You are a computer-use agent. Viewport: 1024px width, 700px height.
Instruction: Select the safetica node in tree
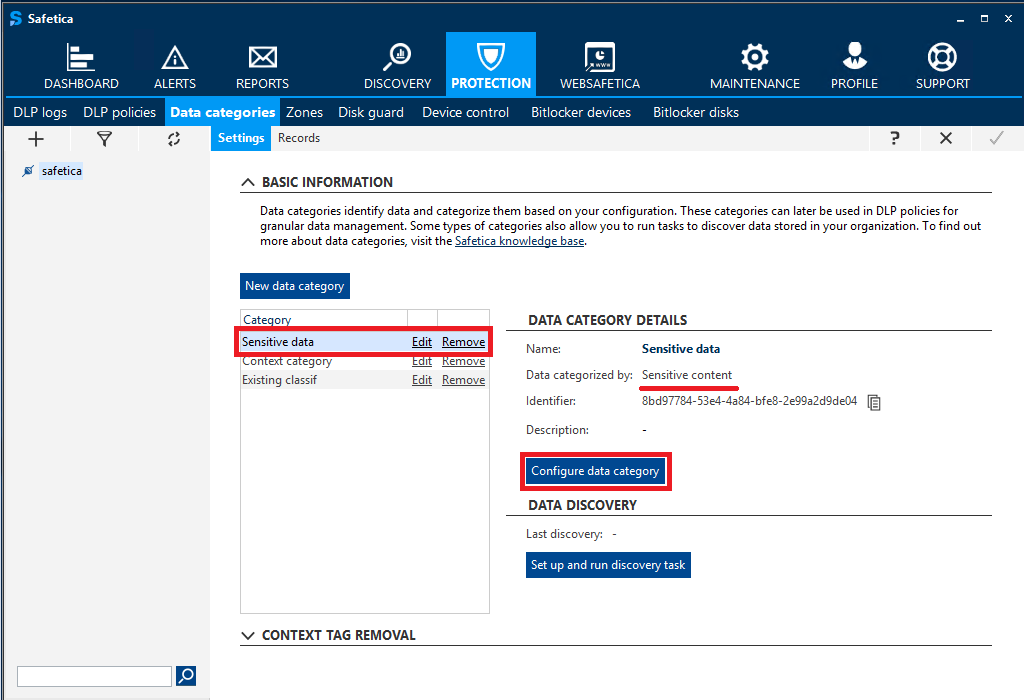point(61,171)
